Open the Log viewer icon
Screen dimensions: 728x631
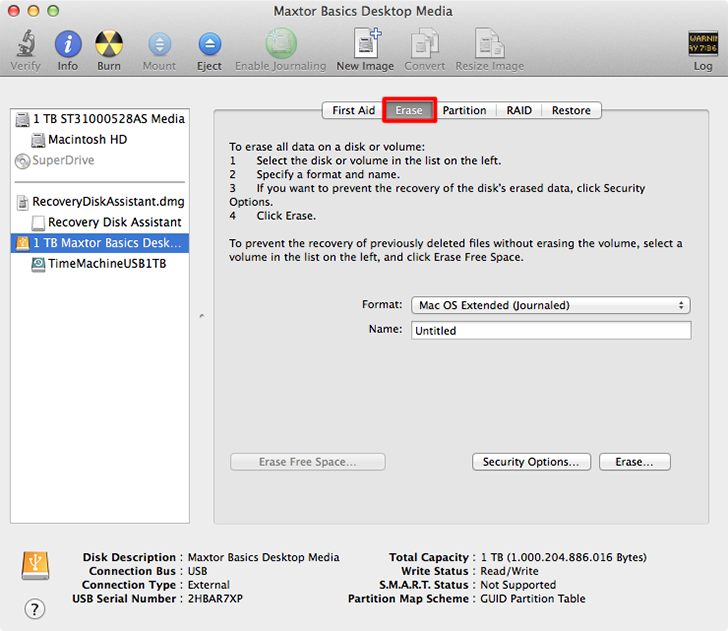pos(702,43)
